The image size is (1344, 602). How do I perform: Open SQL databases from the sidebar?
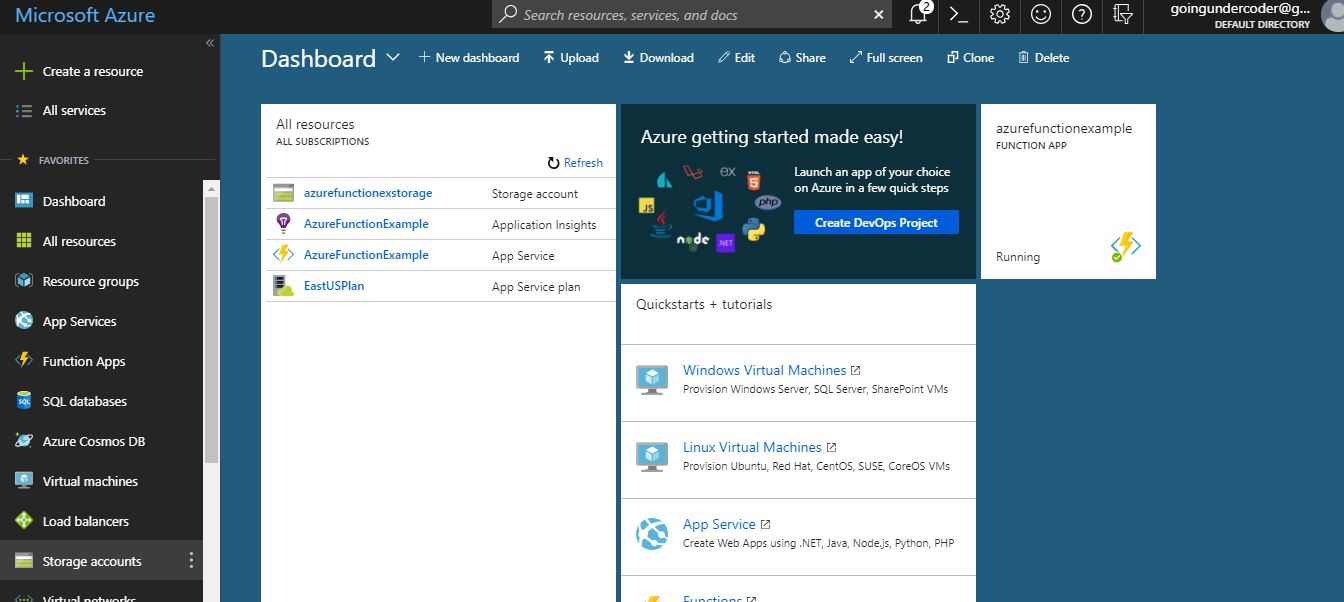tap(85, 401)
